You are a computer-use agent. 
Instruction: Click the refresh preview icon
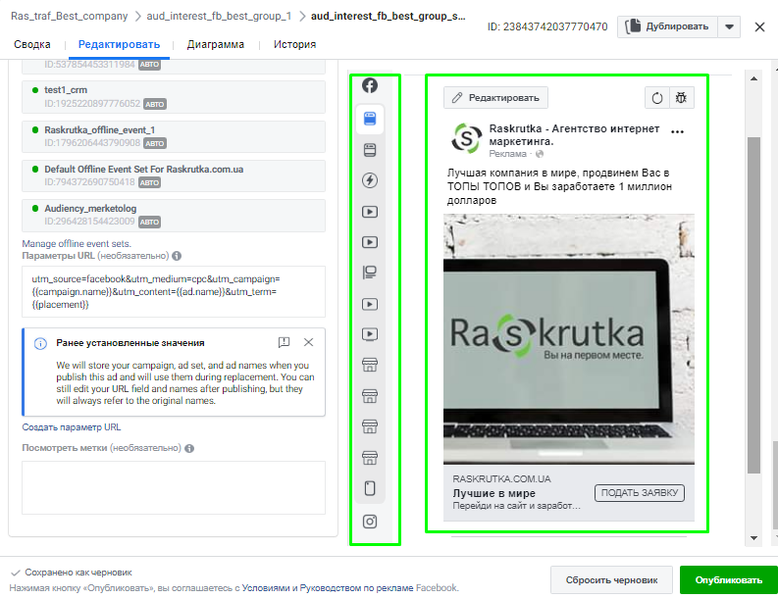point(657,98)
